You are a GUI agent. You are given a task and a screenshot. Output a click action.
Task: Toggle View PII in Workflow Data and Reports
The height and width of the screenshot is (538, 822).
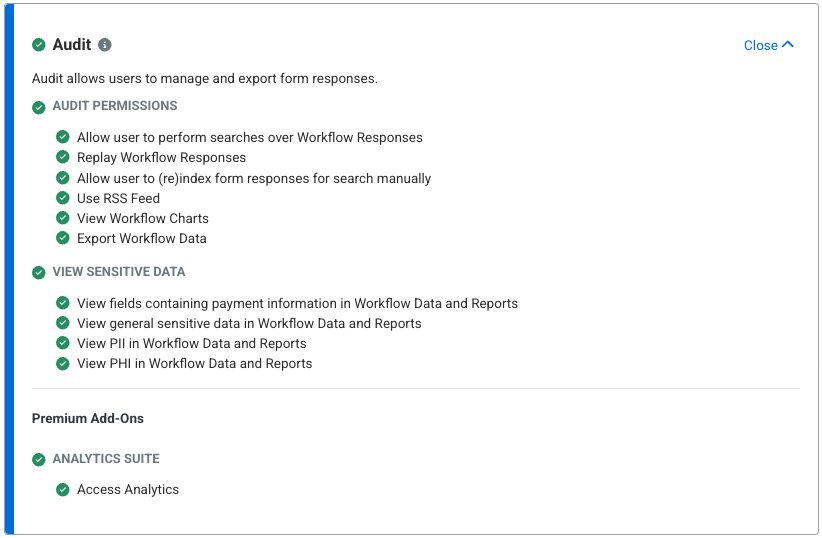pyautogui.click(x=63, y=344)
